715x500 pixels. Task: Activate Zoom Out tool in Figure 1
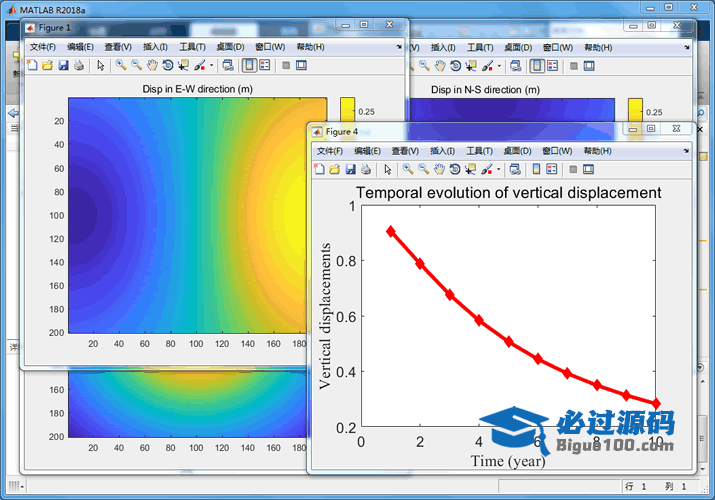(x=136, y=66)
